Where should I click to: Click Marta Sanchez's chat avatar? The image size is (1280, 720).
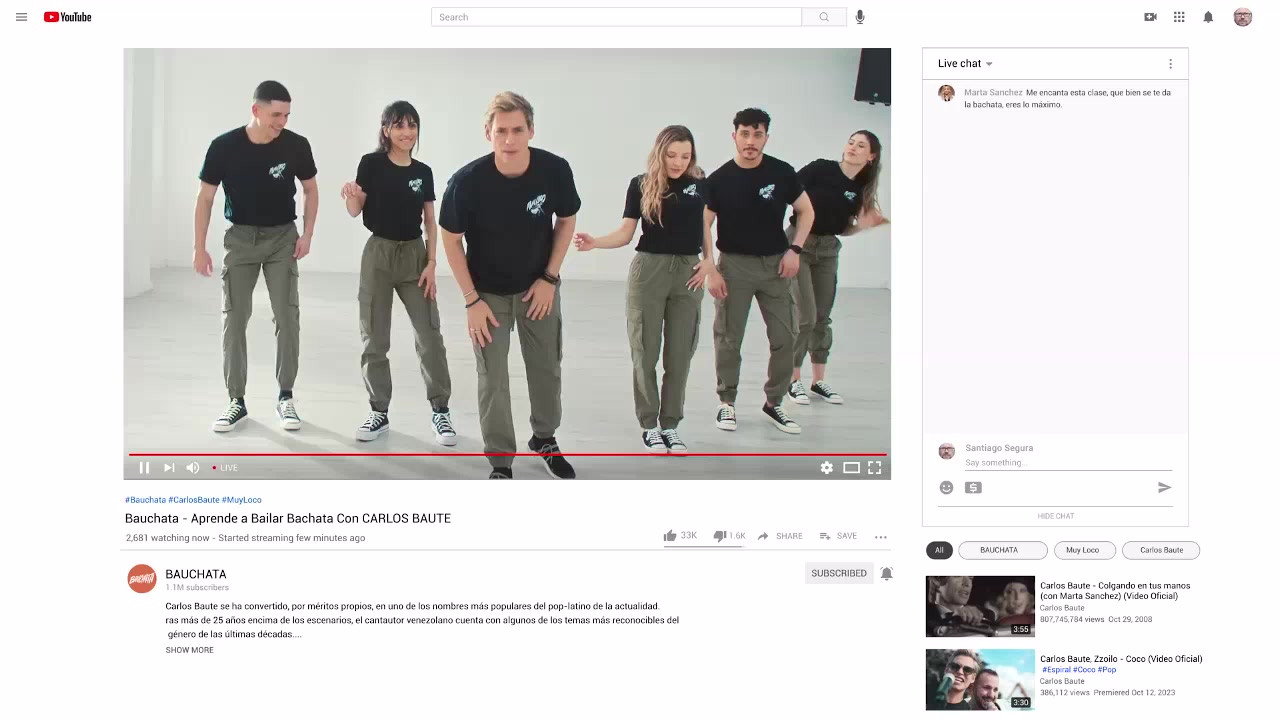pos(946,93)
